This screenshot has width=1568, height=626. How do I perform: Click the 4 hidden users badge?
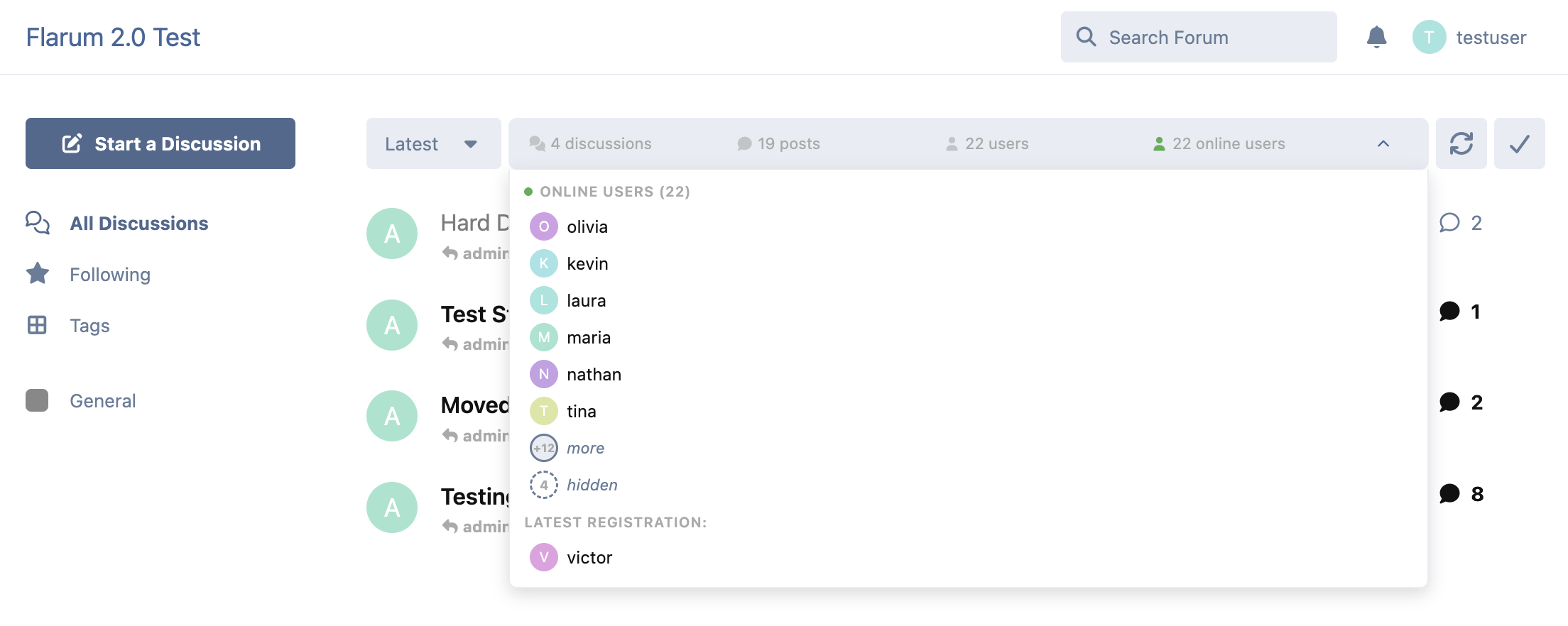(x=544, y=485)
